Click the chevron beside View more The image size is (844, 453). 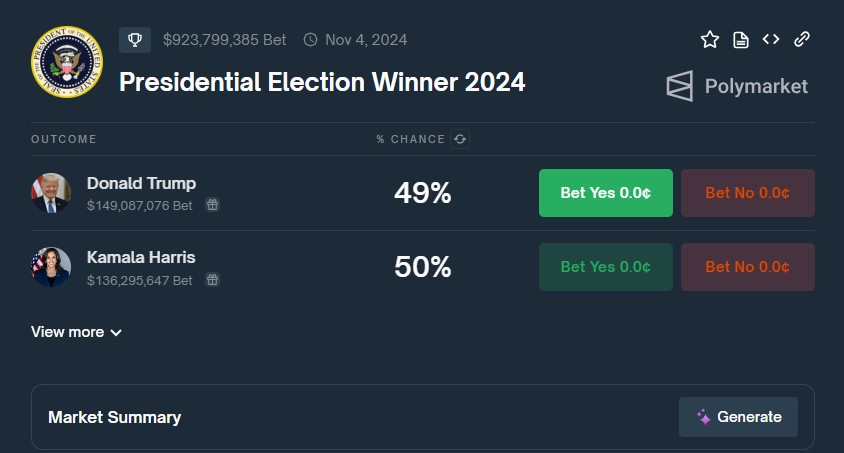point(116,333)
